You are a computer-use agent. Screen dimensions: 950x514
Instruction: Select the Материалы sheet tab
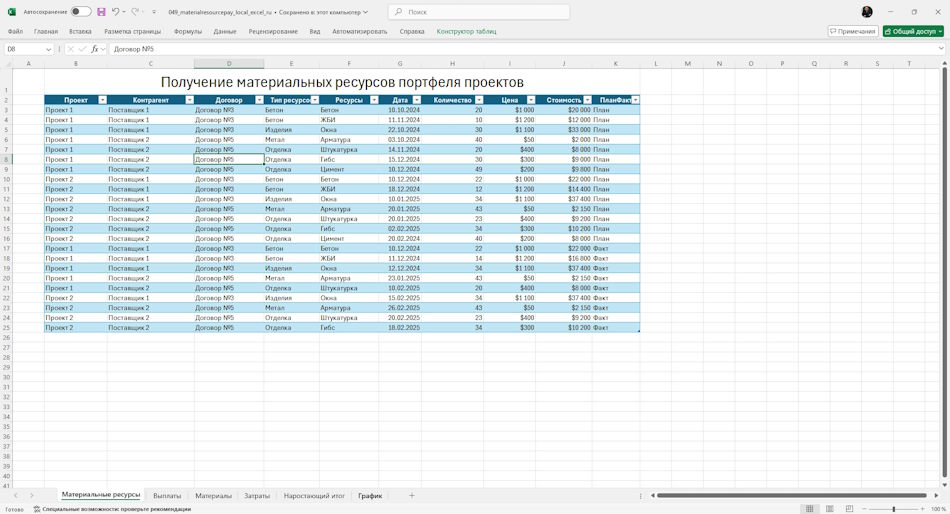point(214,496)
